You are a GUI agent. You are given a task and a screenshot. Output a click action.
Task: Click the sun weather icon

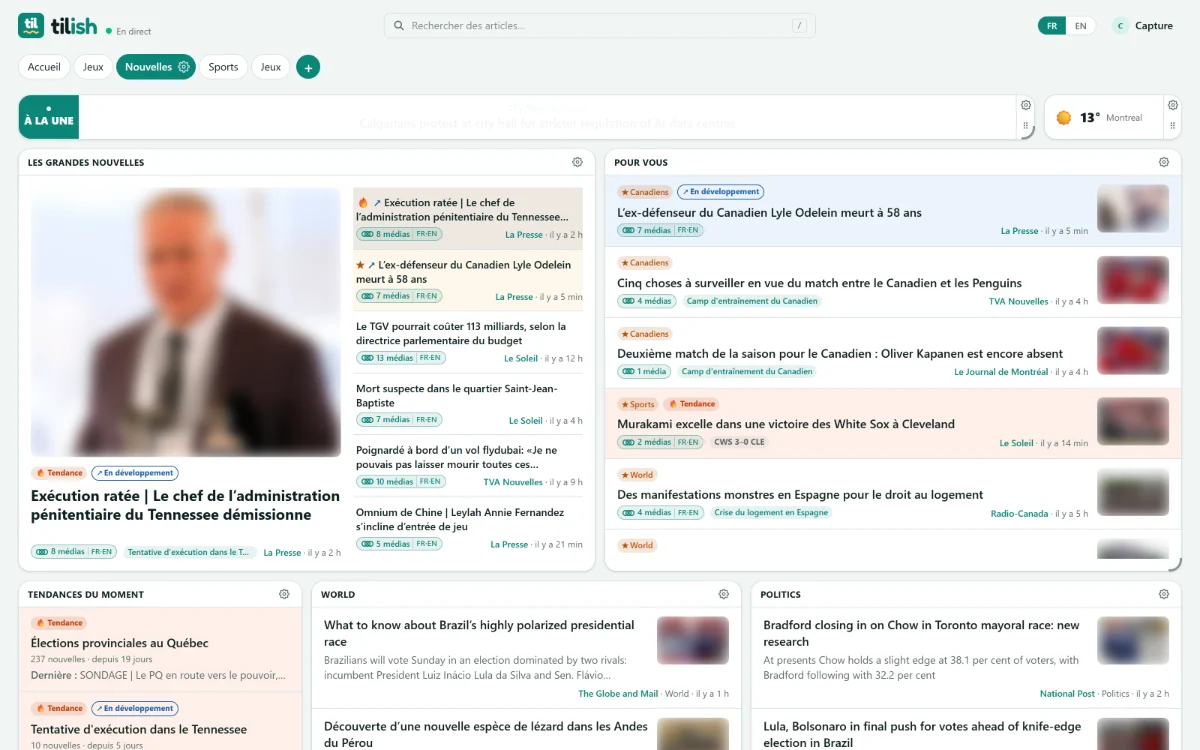point(1063,117)
